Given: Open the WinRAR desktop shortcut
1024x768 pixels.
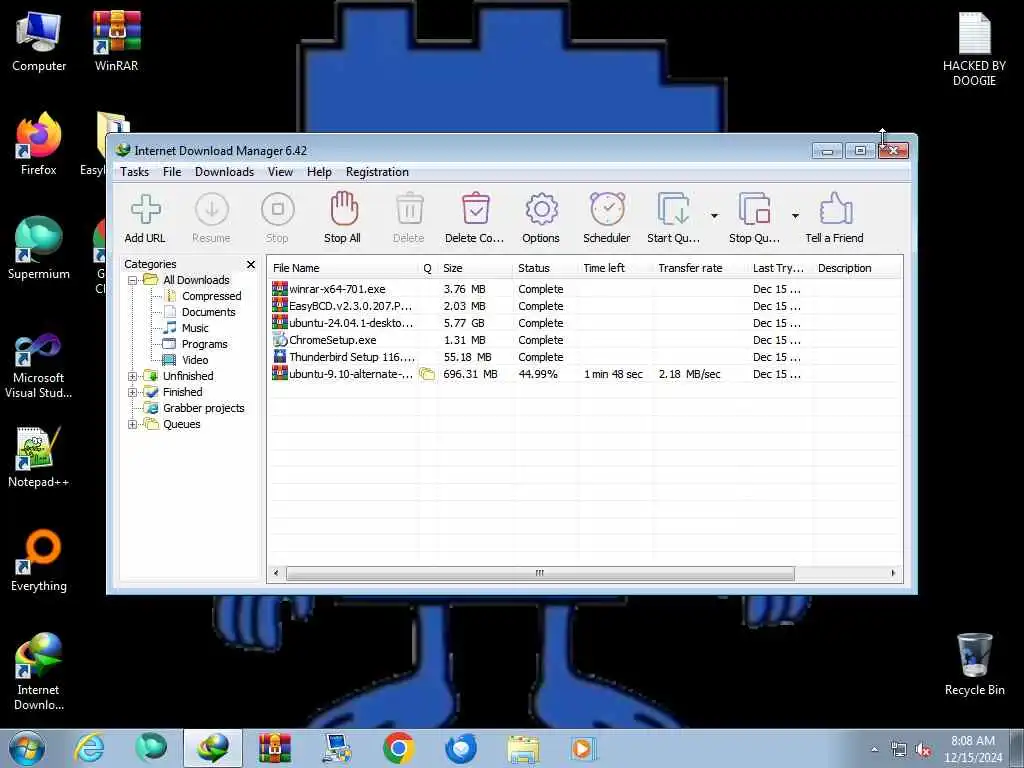Looking at the screenshot, I should coord(116,40).
